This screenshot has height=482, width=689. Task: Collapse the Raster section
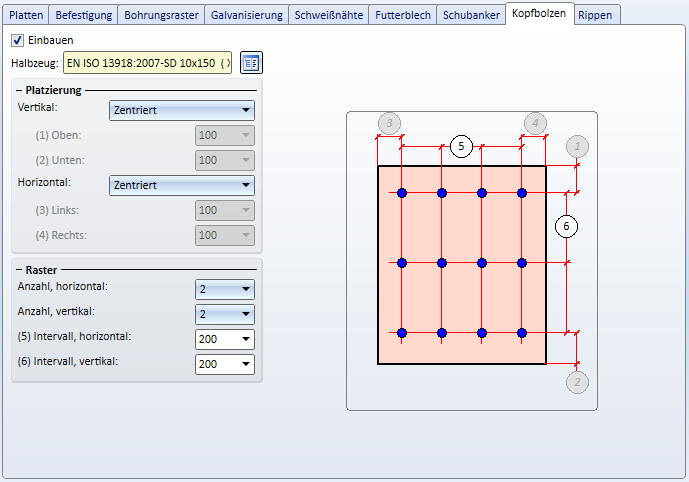point(19,270)
